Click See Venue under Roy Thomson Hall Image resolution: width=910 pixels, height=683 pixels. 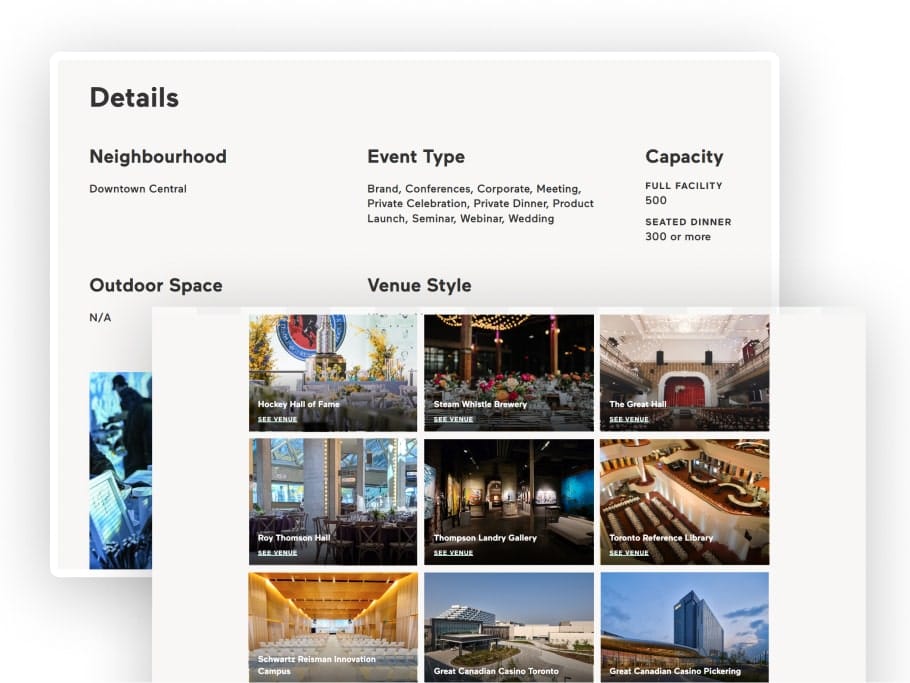[x=277, y=552]
